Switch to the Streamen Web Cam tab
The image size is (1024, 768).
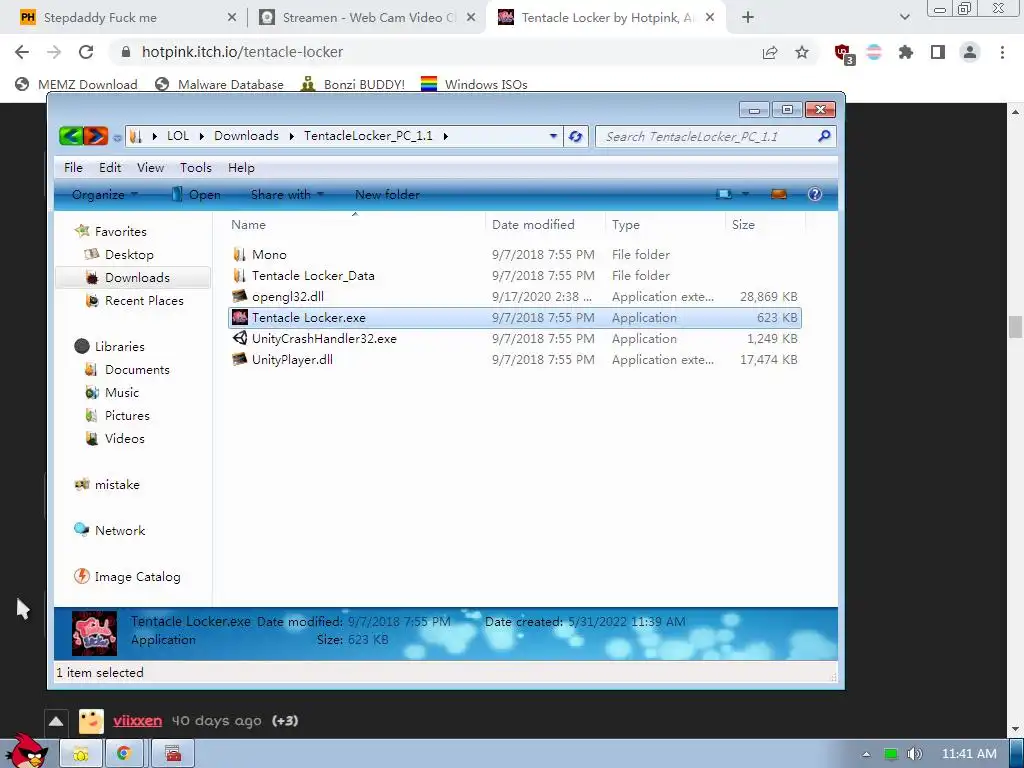(369, 18)
